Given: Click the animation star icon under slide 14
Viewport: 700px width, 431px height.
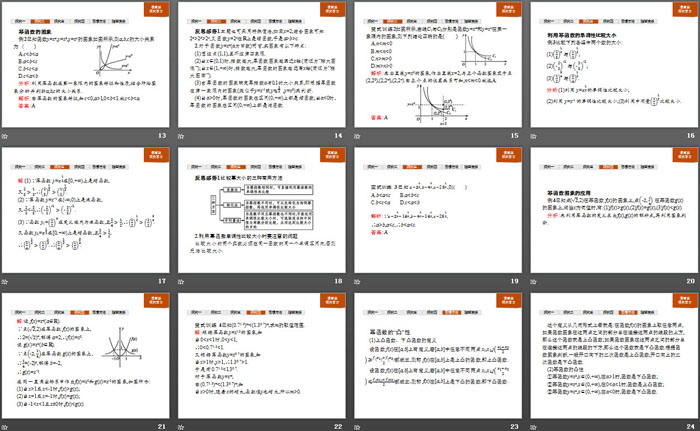Looking at the screenshot, I should [x=184, y=135].
